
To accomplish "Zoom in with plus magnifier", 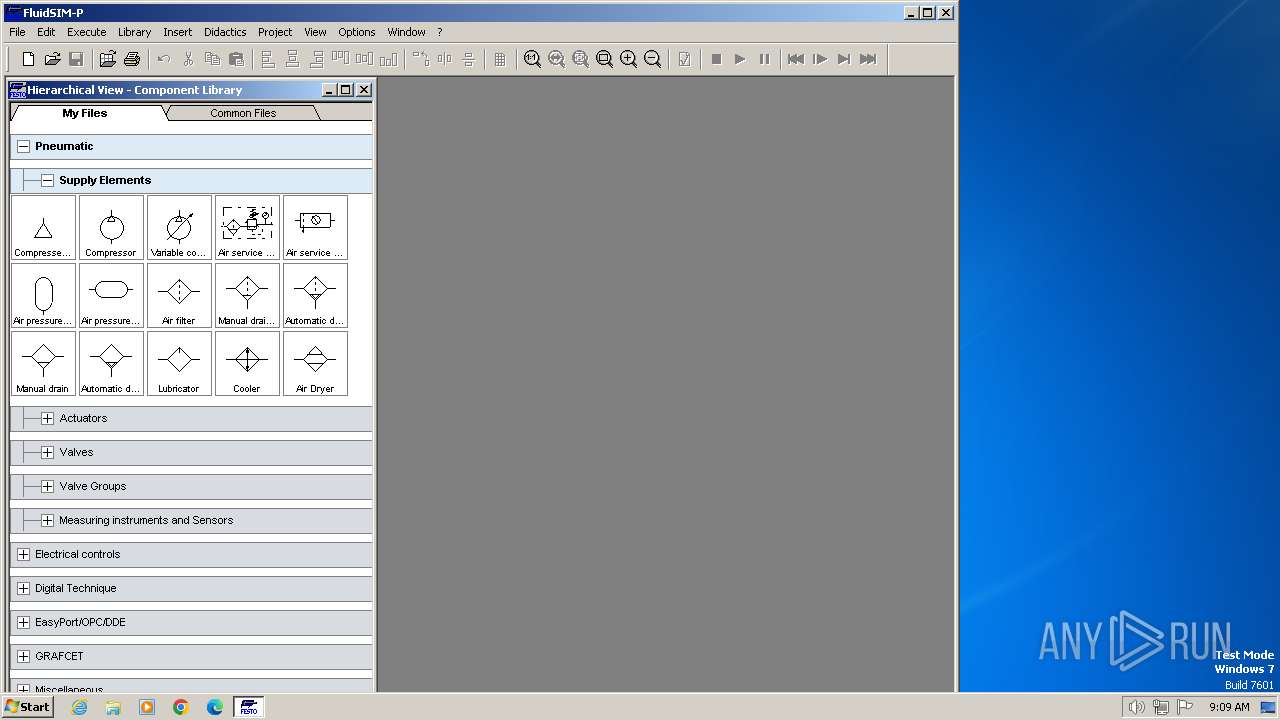I will (628, 59).
